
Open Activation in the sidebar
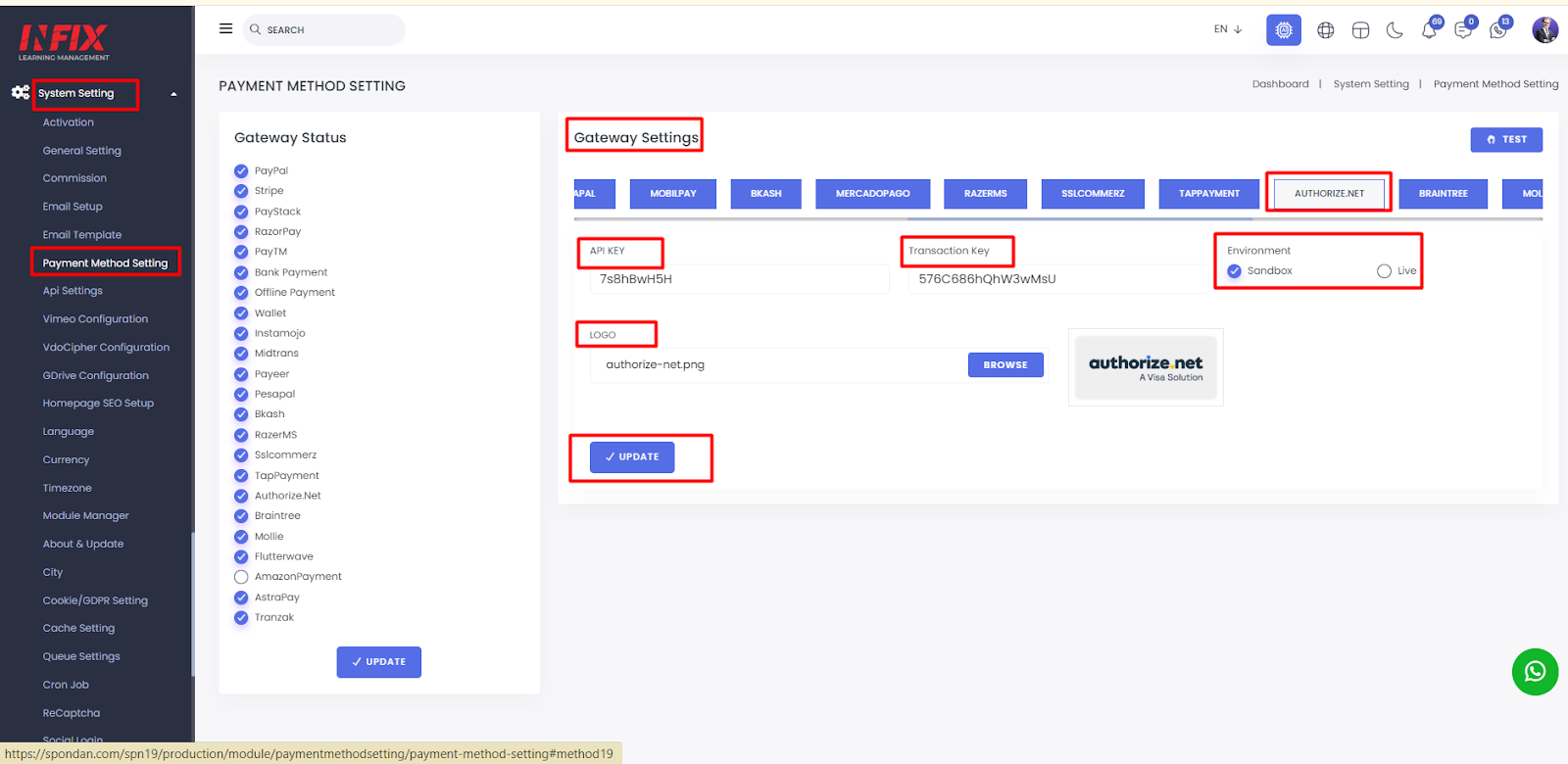(x=69, y=122)
